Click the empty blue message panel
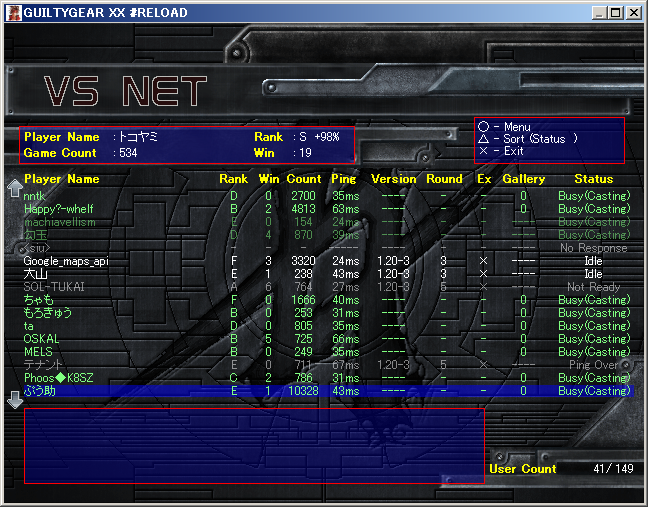 tap(254, 446)
